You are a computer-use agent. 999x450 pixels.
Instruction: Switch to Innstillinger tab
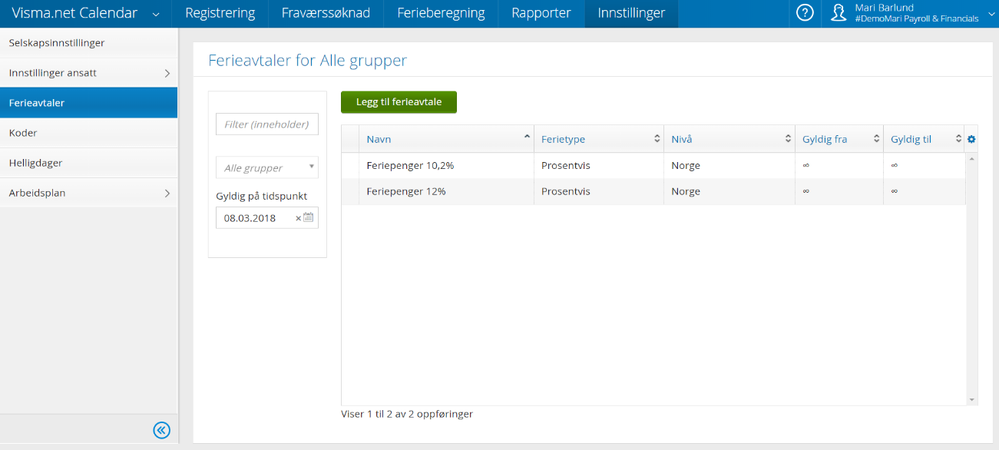(631, 13)
